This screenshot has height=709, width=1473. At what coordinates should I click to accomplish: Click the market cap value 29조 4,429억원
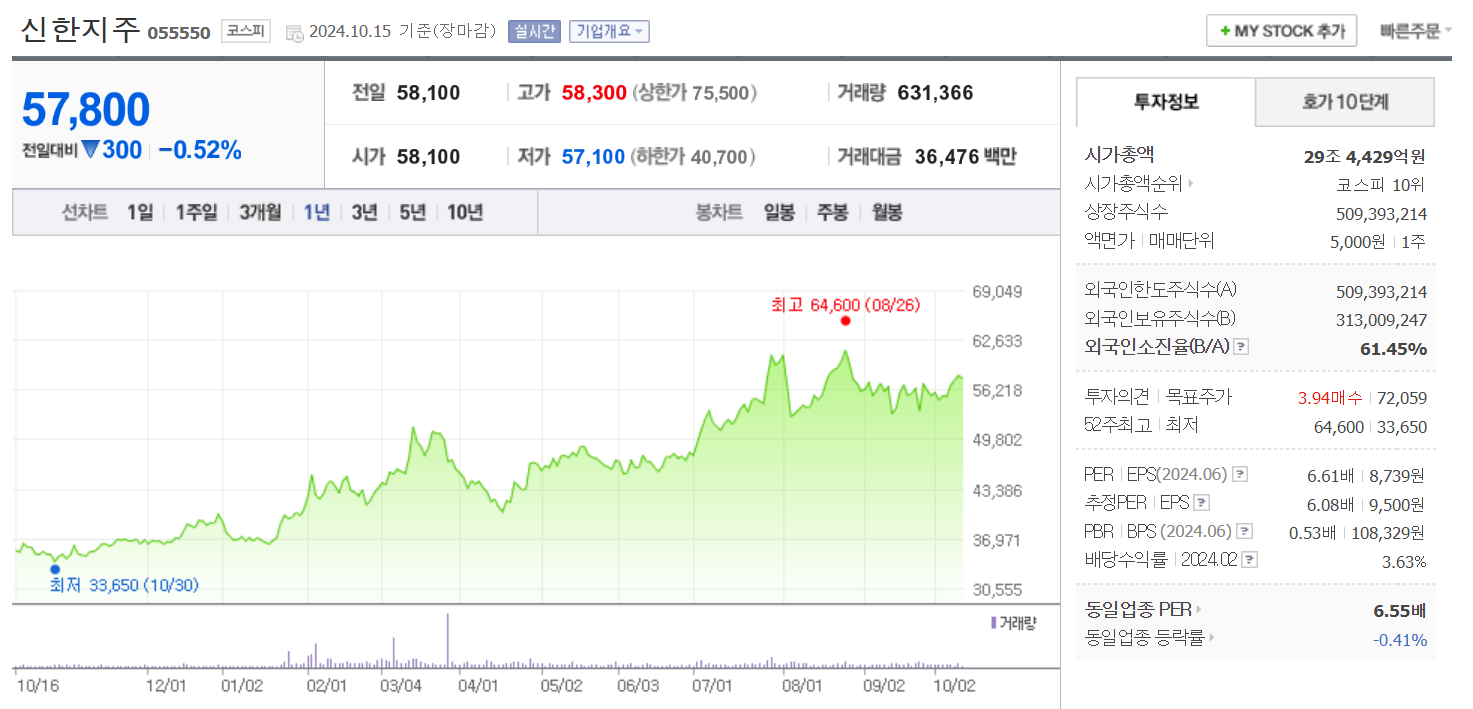pyautogui.click(x=1365, y=156)
